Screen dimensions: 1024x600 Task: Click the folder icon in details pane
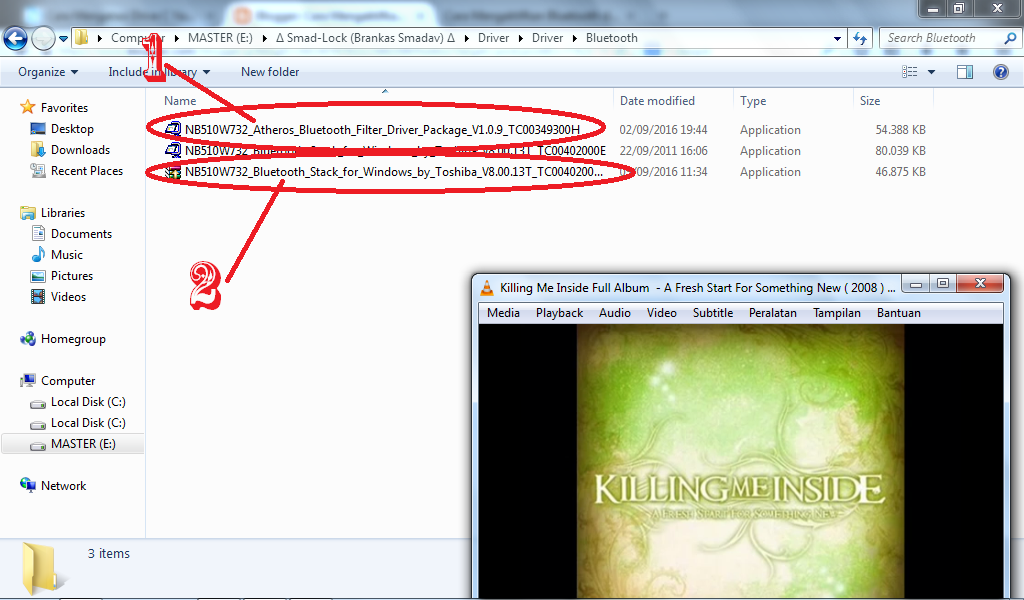click(44, 568)
